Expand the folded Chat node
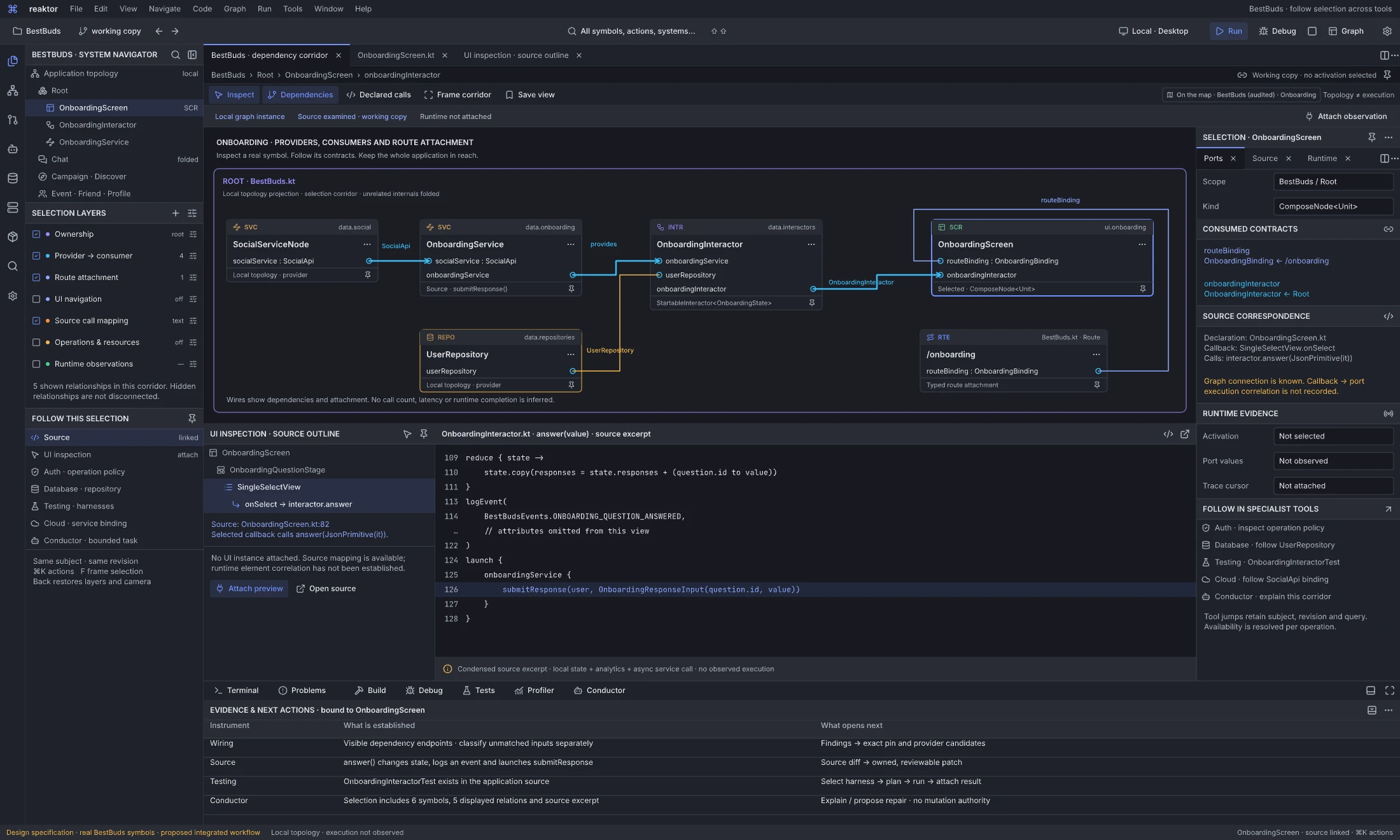This screenshot has width=1400, height=840. [115, 160]
